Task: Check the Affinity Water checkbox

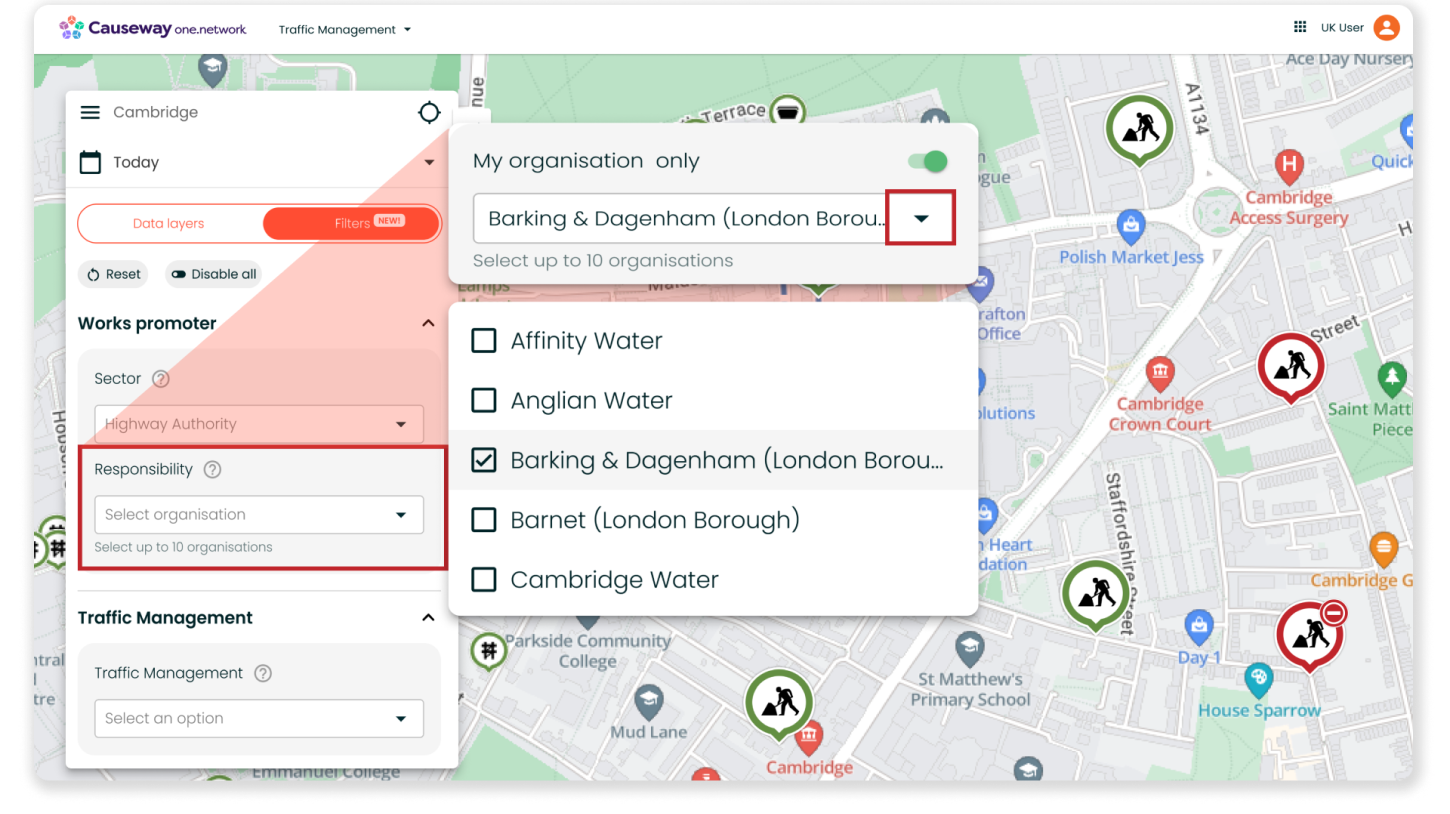Action: pyautogui.click(x=484, y=341)
